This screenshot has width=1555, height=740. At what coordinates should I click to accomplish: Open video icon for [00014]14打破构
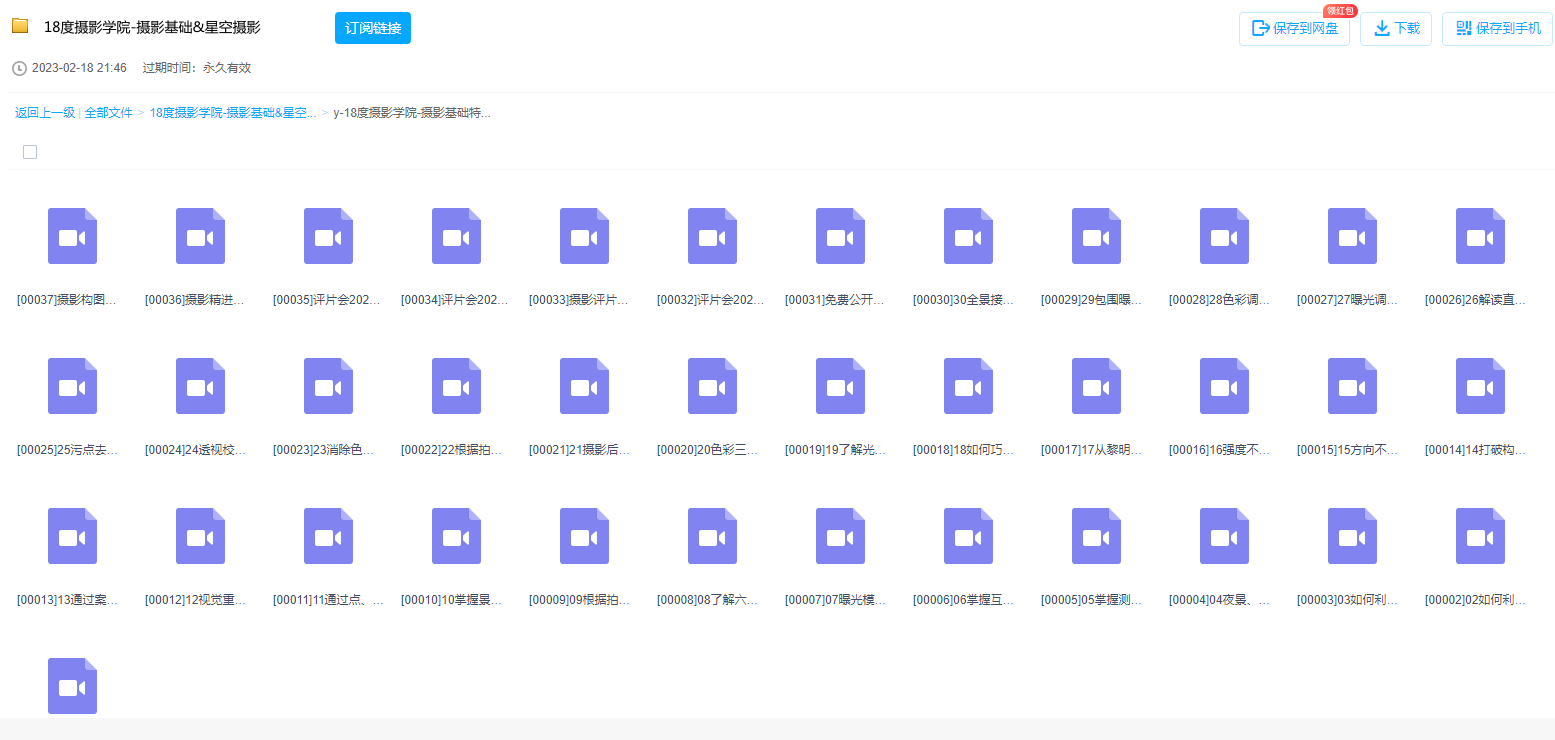pyautogui.click(x=1480, y=386)
